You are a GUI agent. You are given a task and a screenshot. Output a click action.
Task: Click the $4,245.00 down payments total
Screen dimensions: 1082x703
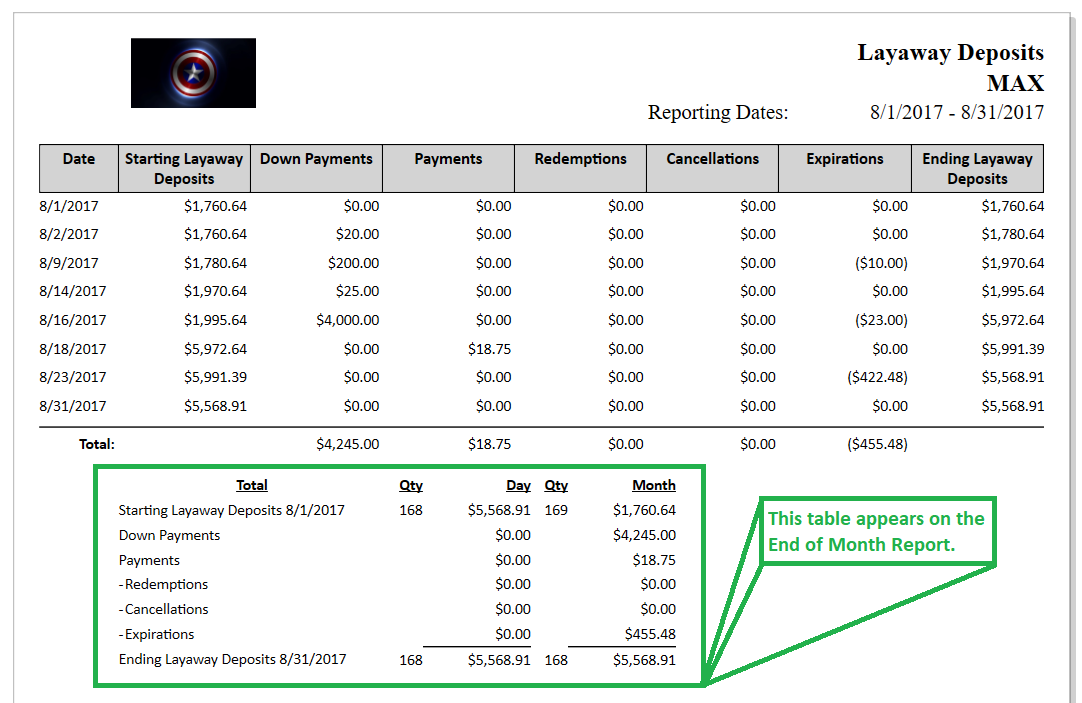[x=348, y=444]
